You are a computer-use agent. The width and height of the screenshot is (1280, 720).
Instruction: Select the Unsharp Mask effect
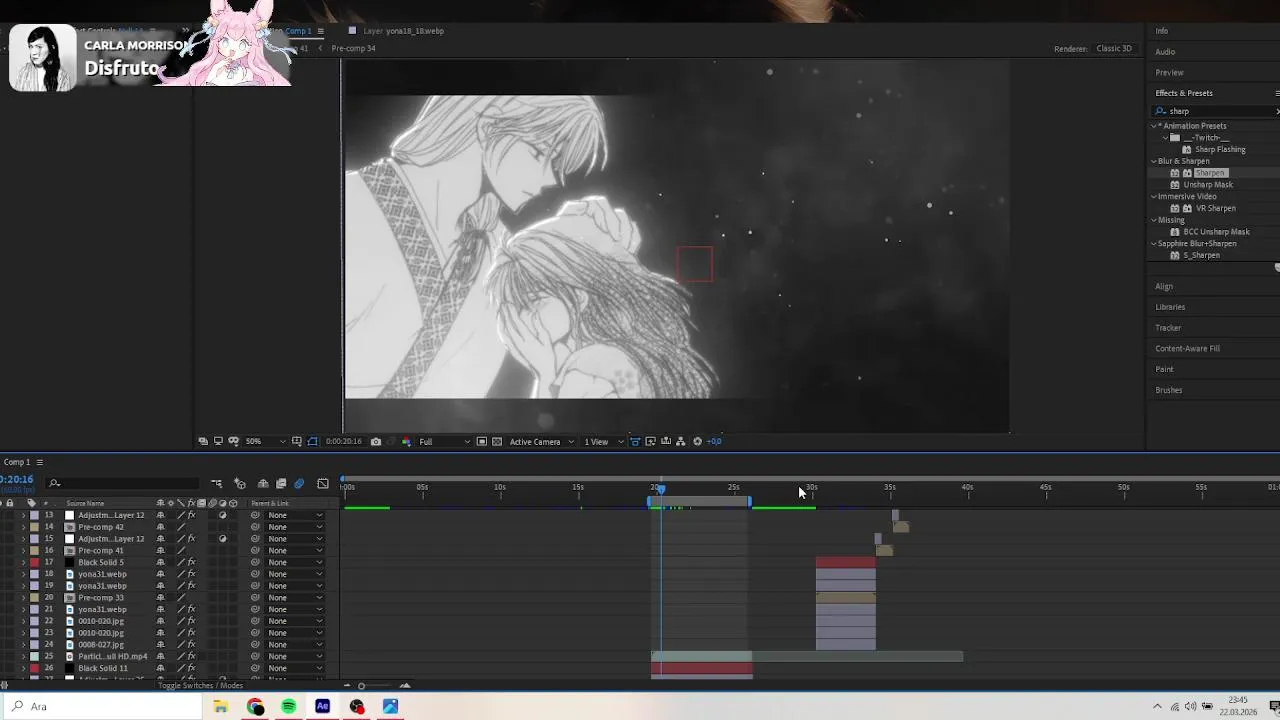point(1208,185)
